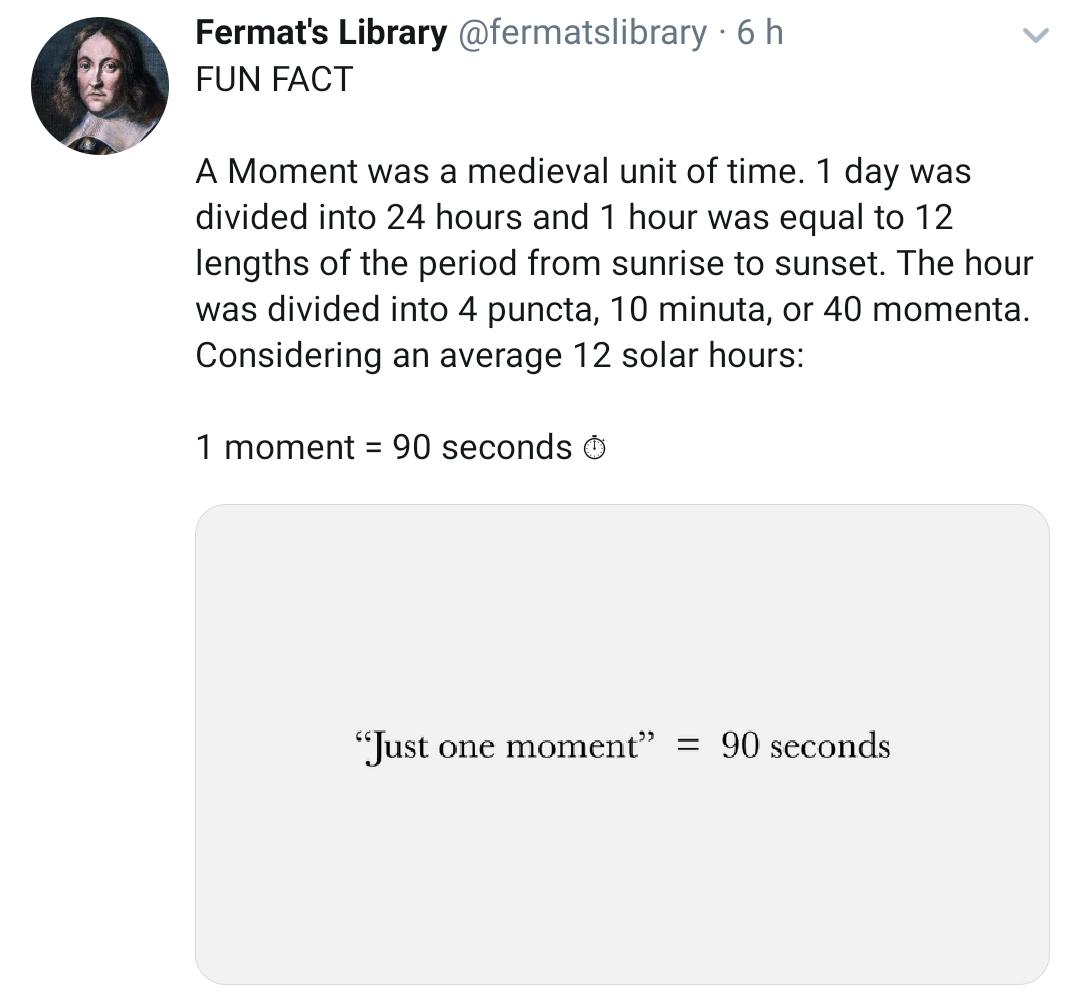Click the equals sign inside the image
The image size is (1080, 994).
coord(687,746)
